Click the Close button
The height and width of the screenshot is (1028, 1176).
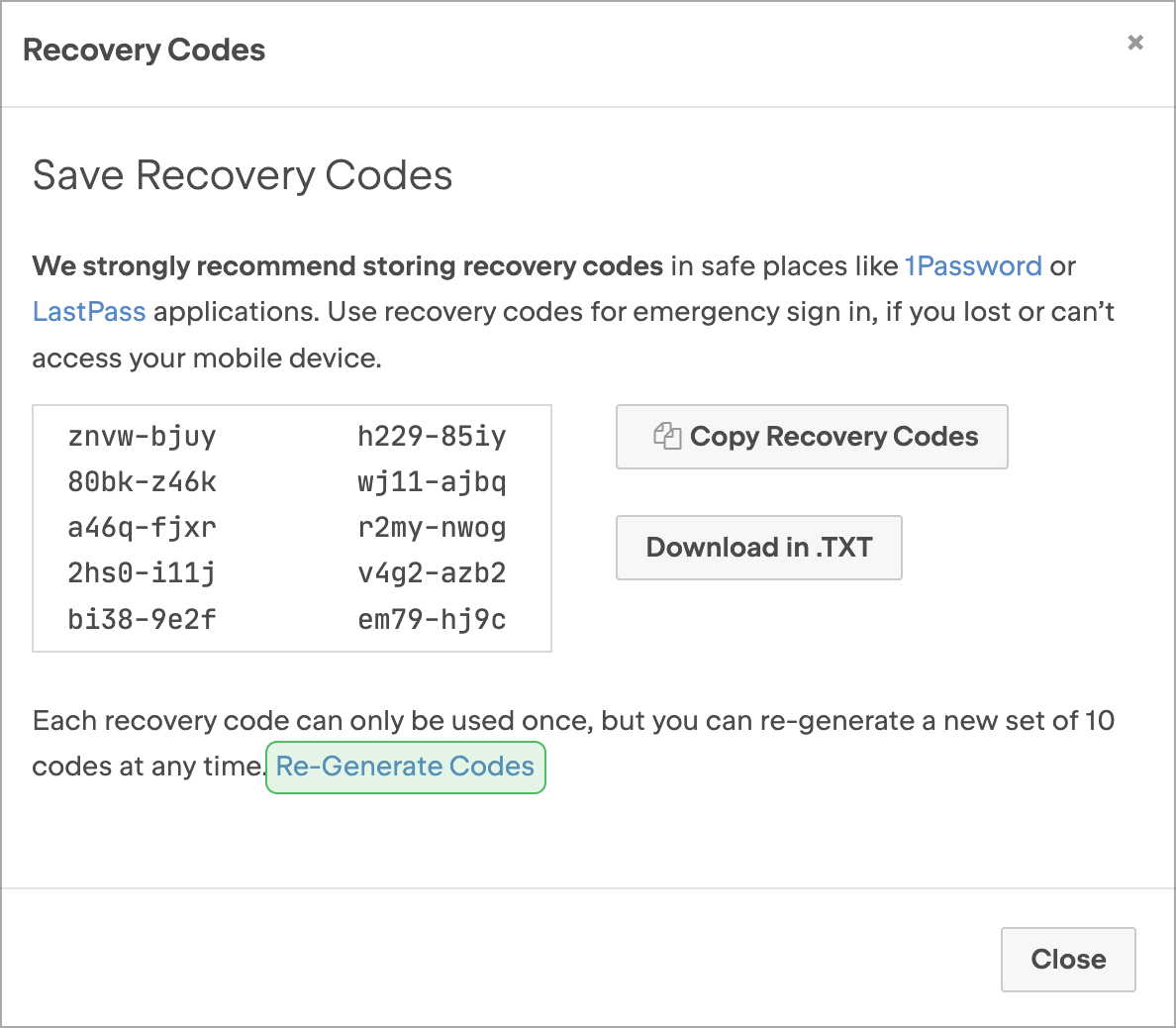[1068, 959]
